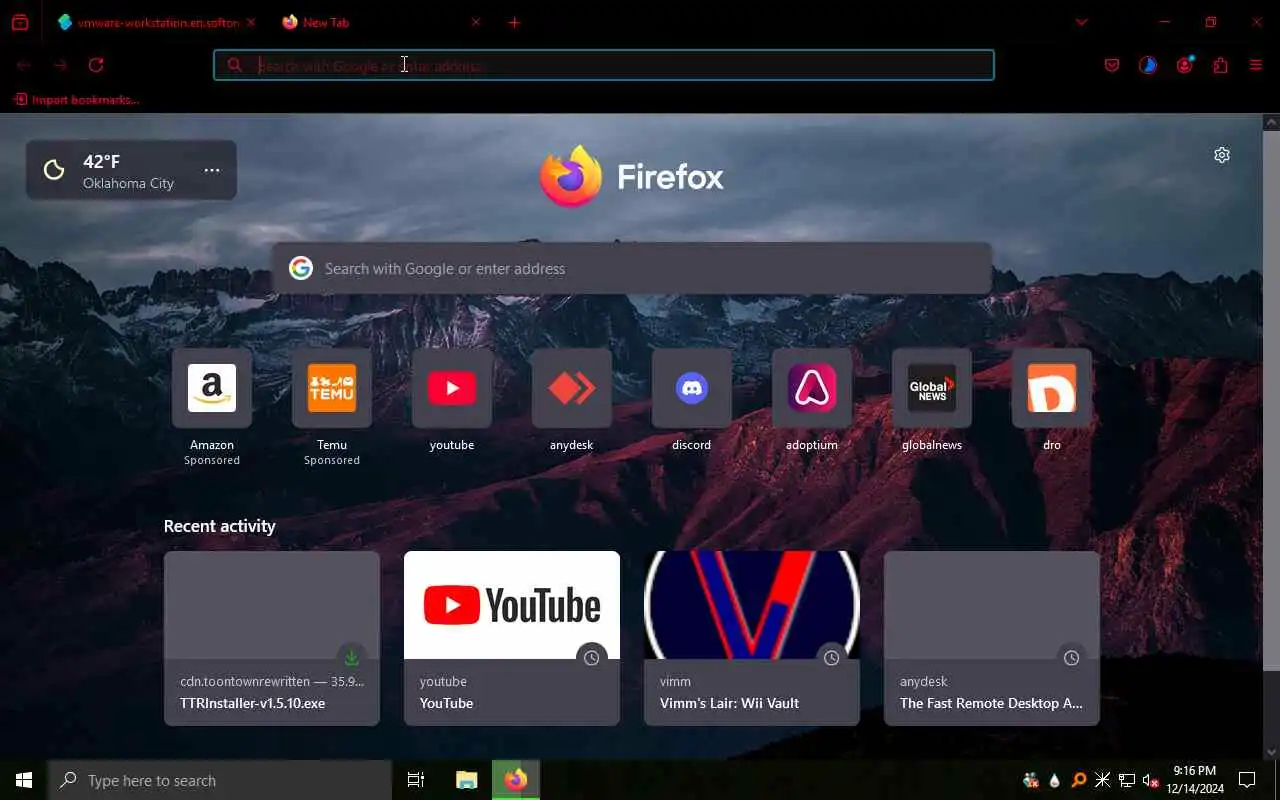1280x800 pixels.
Task: Click Firefox taskbar icon
Action: coord(516,780)
